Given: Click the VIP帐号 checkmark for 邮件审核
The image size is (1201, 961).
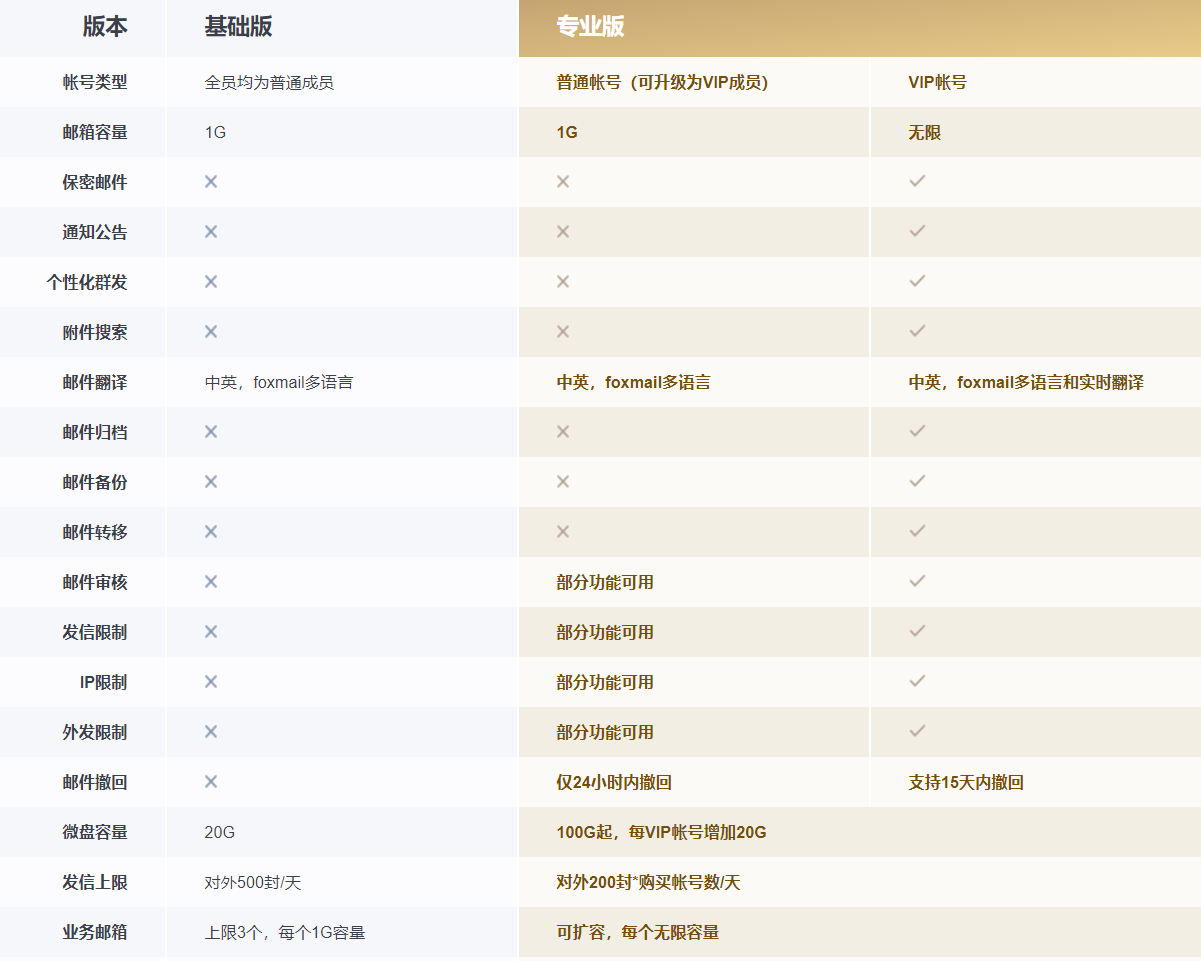Looking at the screenshot, I should coord(917,582).
